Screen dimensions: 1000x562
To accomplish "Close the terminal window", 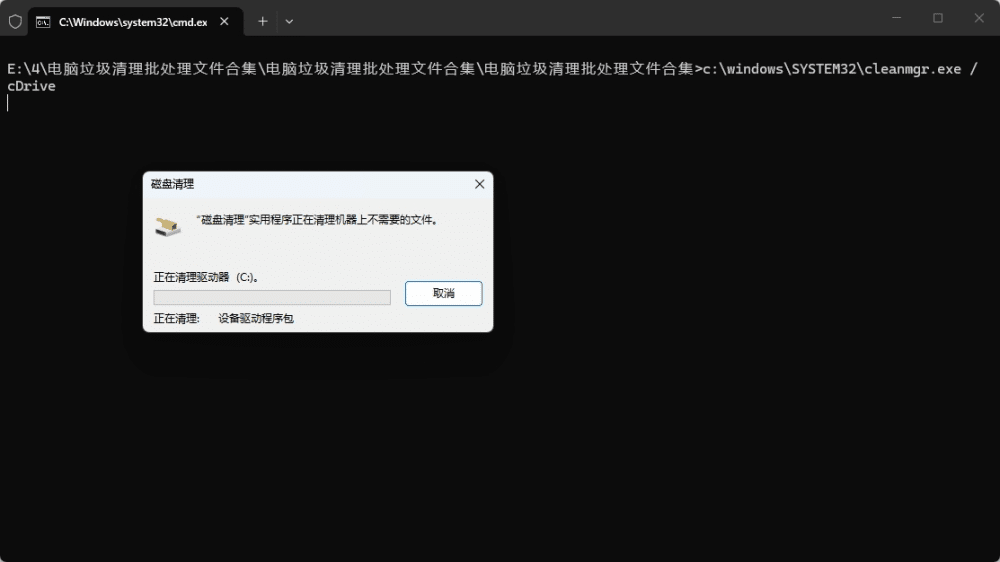I will click(979, 18).
